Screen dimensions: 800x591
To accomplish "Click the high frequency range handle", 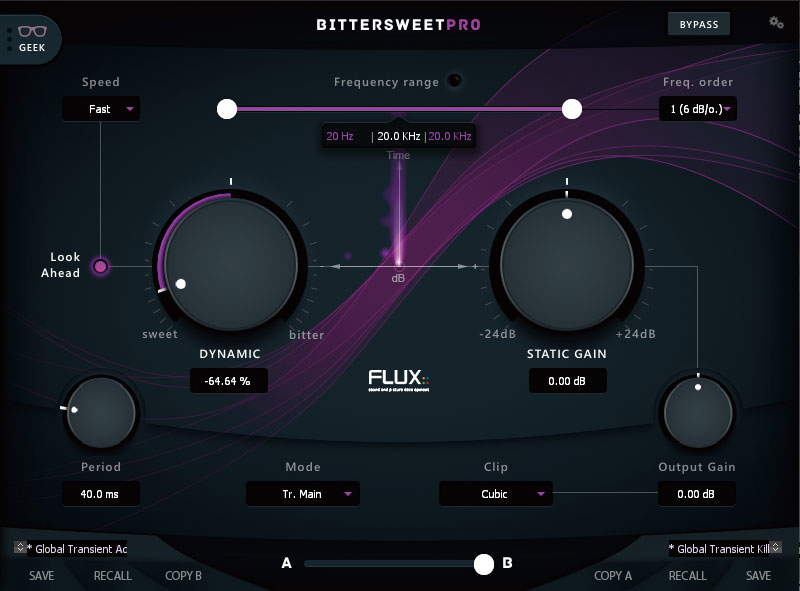I will [x=572, y=109].
